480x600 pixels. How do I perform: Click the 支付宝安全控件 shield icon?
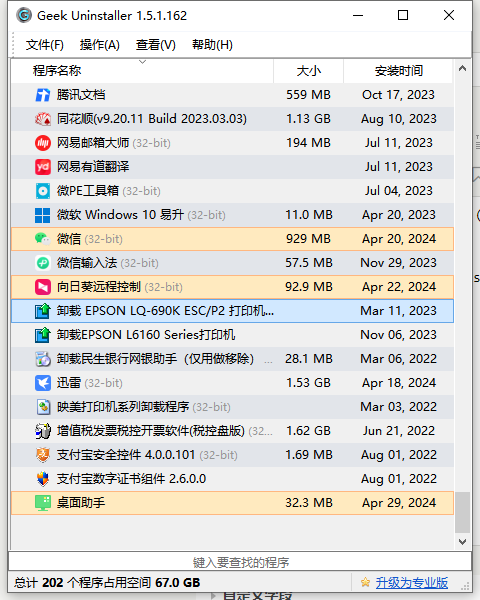[42, 455]
